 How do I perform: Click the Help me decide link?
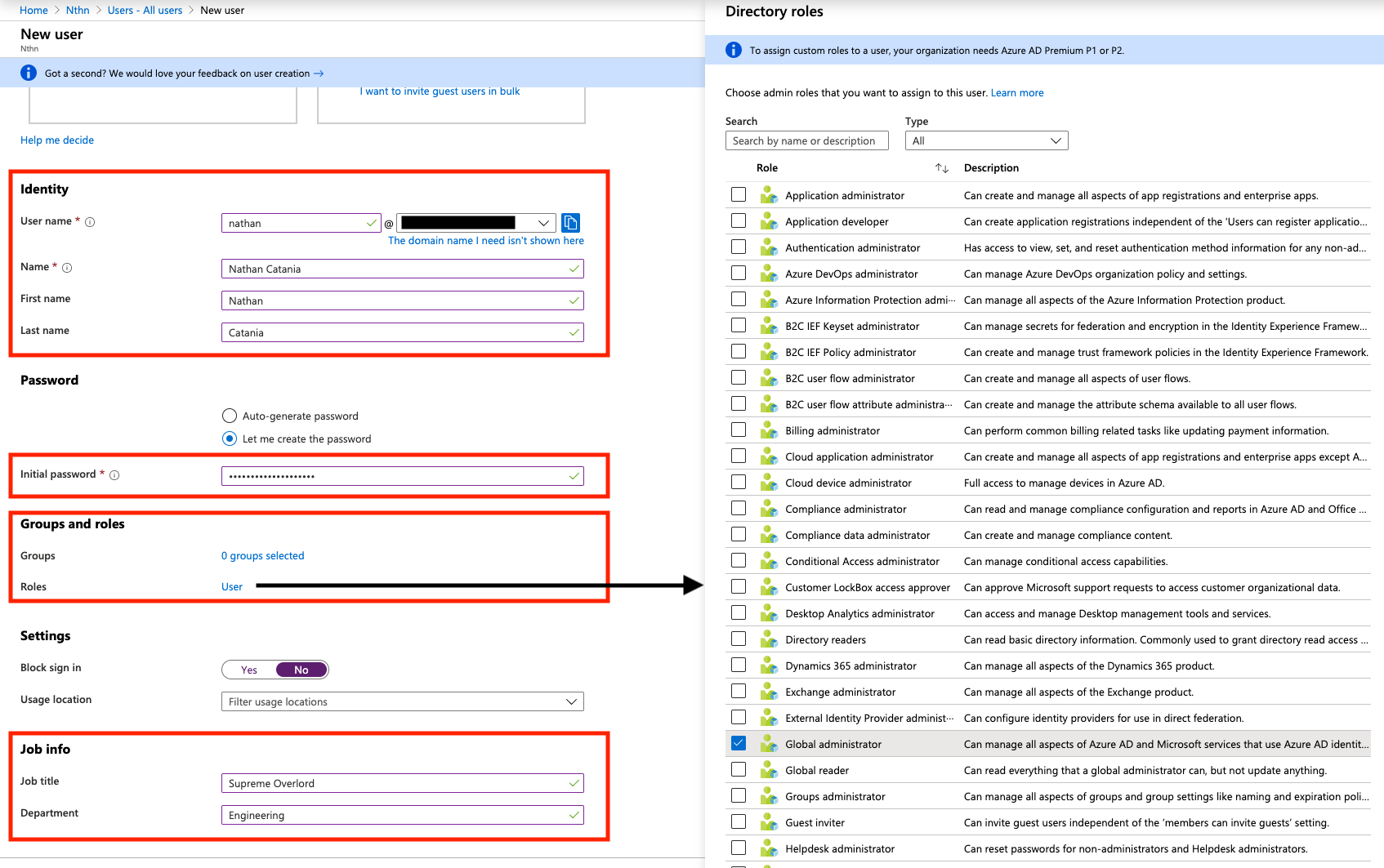(57, 140)
